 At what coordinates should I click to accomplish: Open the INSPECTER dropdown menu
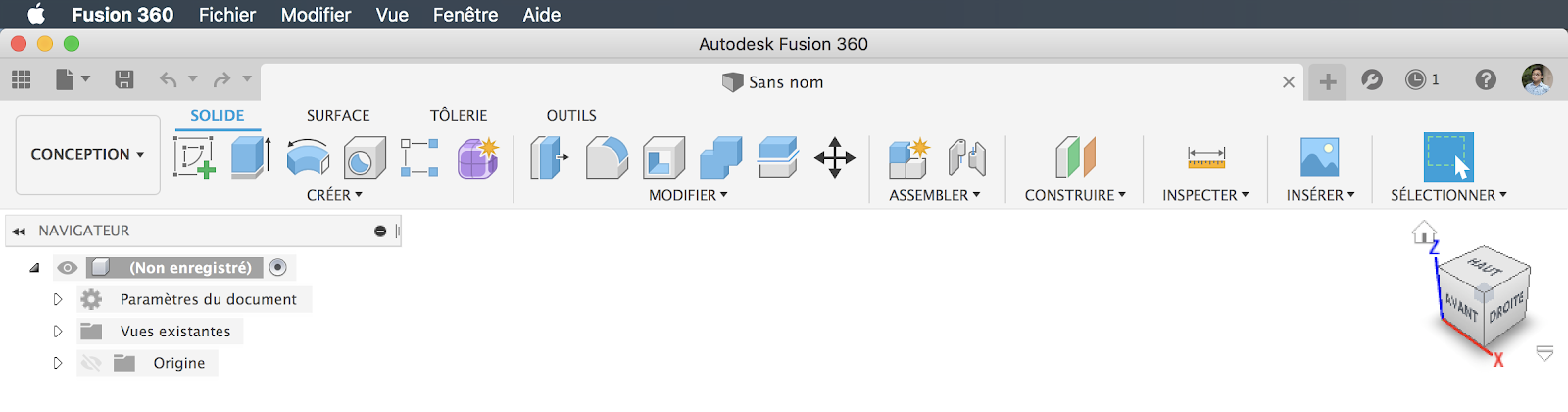click(x=1205, y=195)
